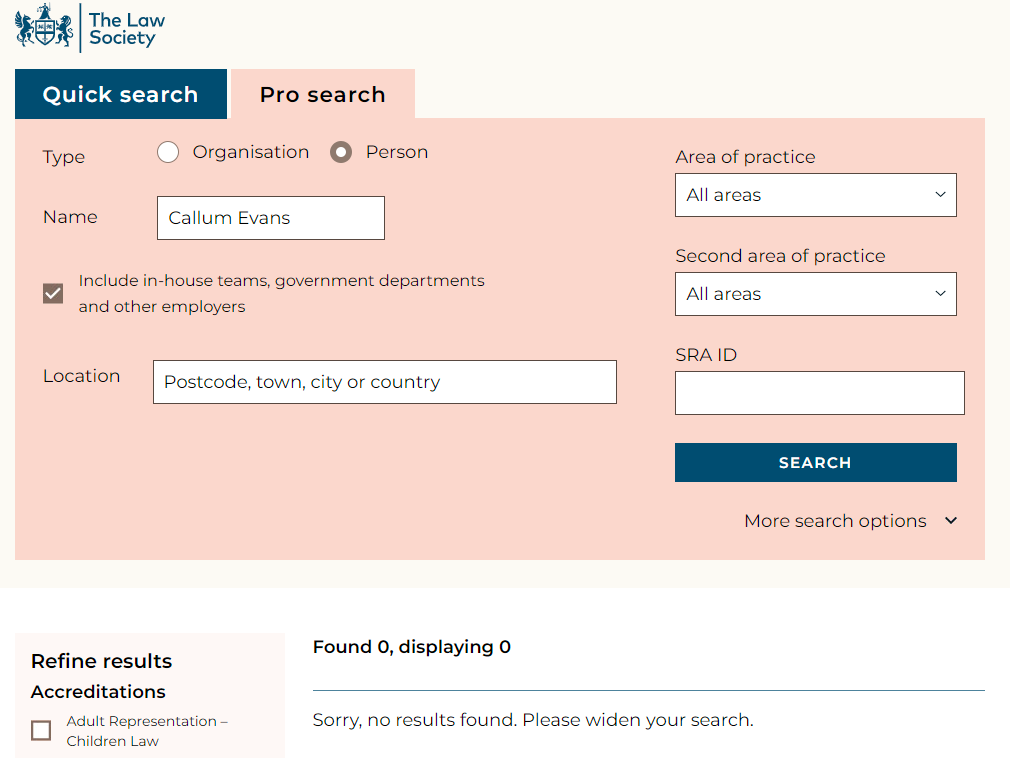This screenshot has height=758, width=1010.
Task: Click the SEARCH button
Action: pyautogui.click(x=815, y=462)
